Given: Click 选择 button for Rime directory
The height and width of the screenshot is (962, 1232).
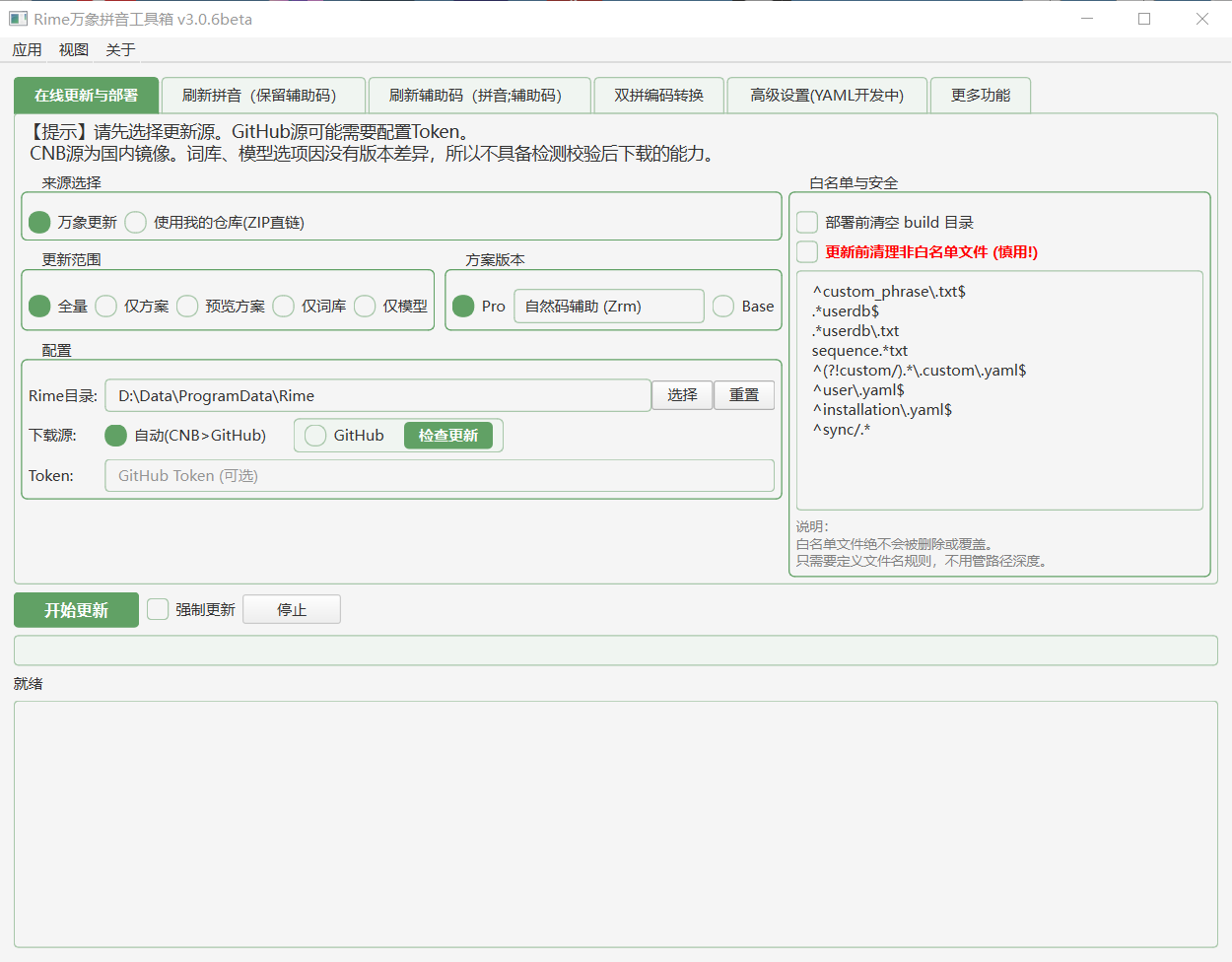Looking at the screenshot, I should pyautogui.click(x=682, y=395).
